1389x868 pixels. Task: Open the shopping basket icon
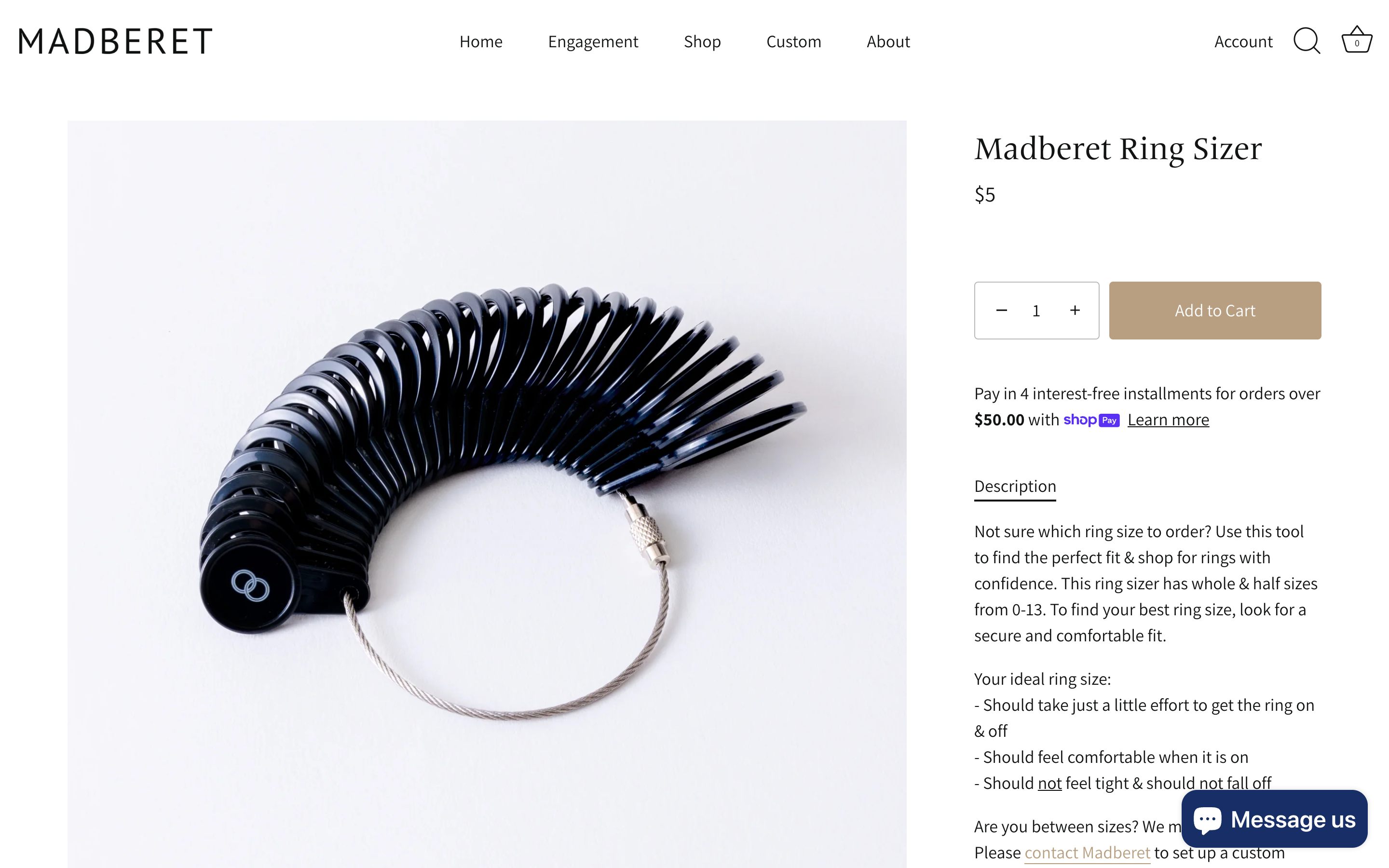(x=1356, y=40)
